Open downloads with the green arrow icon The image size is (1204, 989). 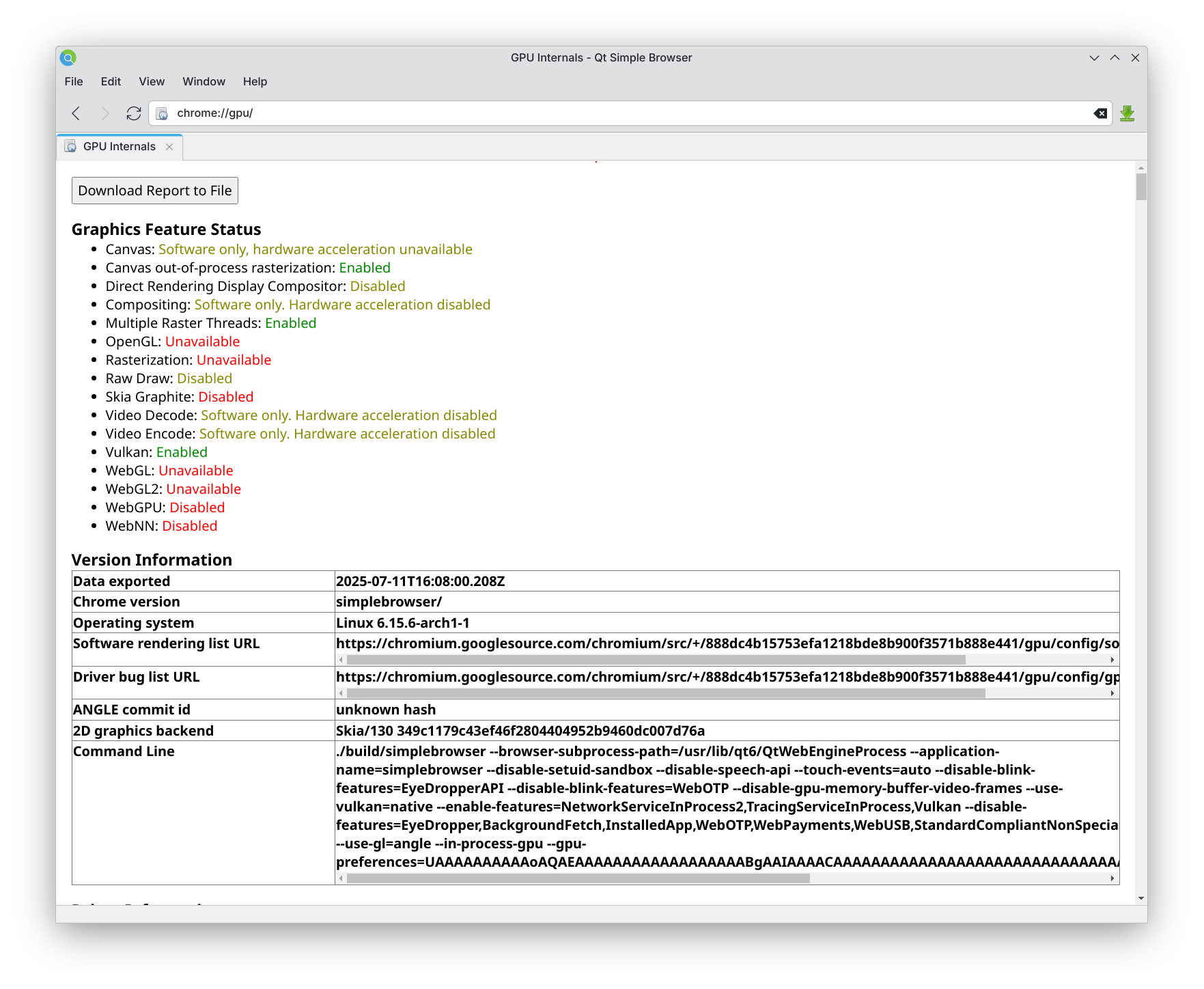pyautogui.click(x=1128, y=113)
